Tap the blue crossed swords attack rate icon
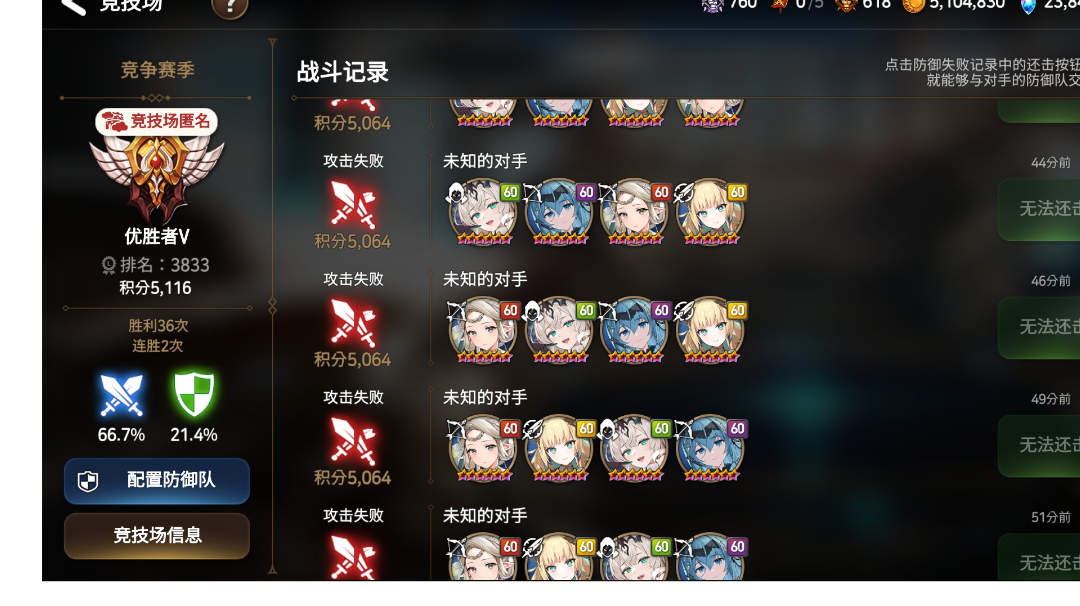The width and height of the screenshot is (1080, 606). coord(121,395)
